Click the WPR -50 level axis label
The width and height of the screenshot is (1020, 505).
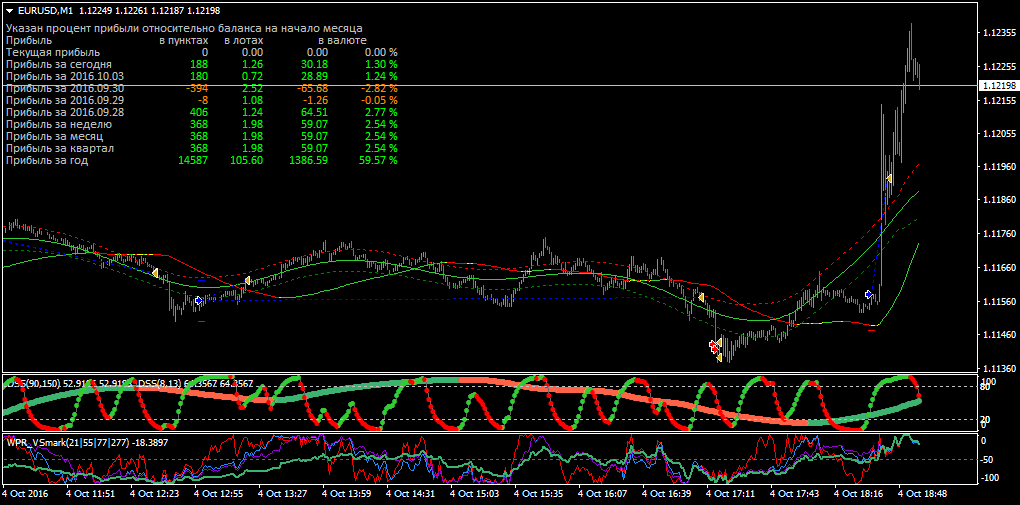point(989,459)
